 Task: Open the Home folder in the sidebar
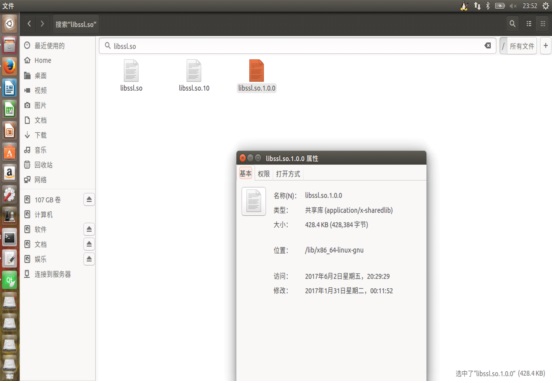(43, 60)
